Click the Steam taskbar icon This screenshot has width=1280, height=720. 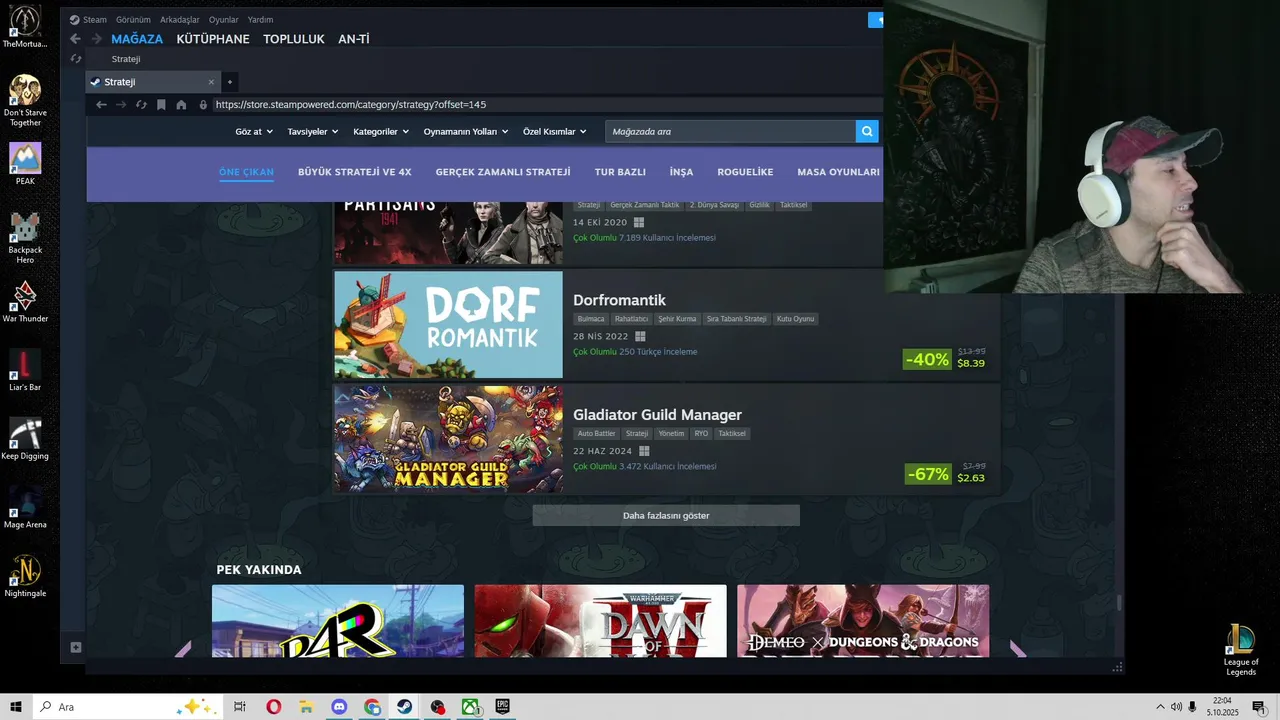click(x=405, y=707)
